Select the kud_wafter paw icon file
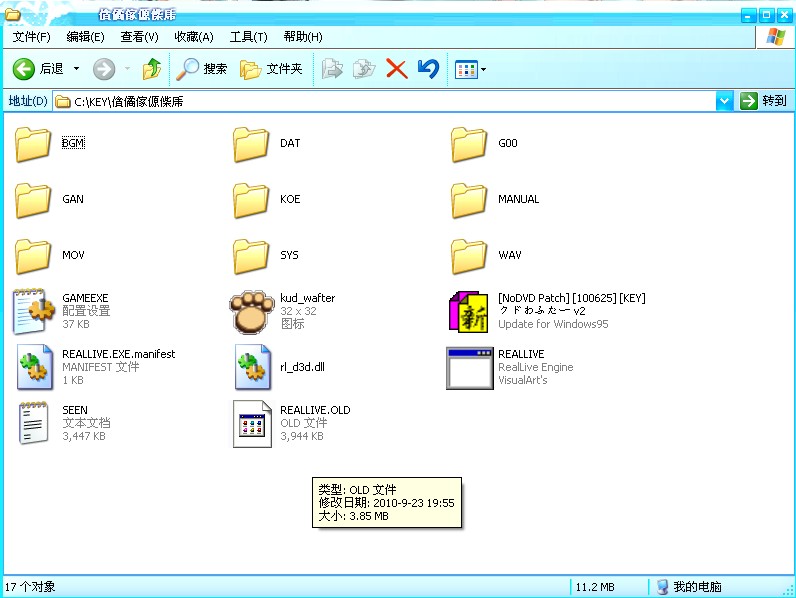Viewport: 796px width, 598px height. coord(252,311)
